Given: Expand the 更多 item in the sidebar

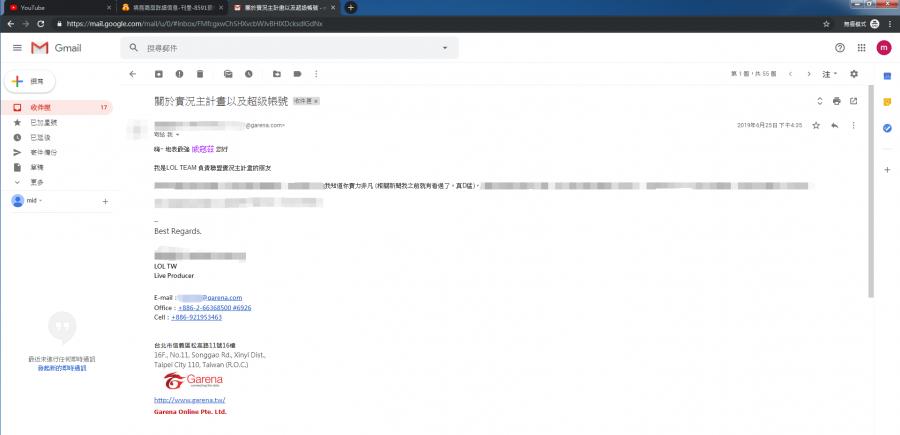Looking at the screenshot, I should (36, 182).
